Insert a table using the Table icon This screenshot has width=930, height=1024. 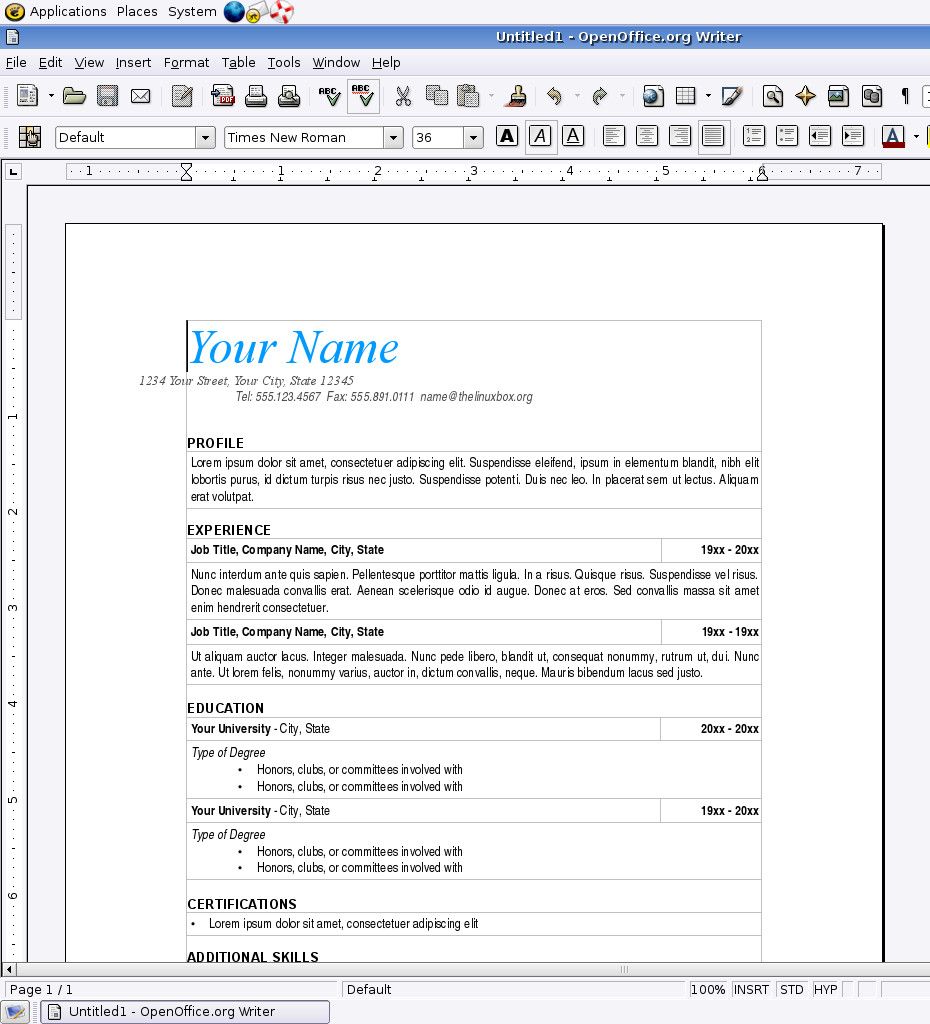pyautogui.click(x=686, y=97)
